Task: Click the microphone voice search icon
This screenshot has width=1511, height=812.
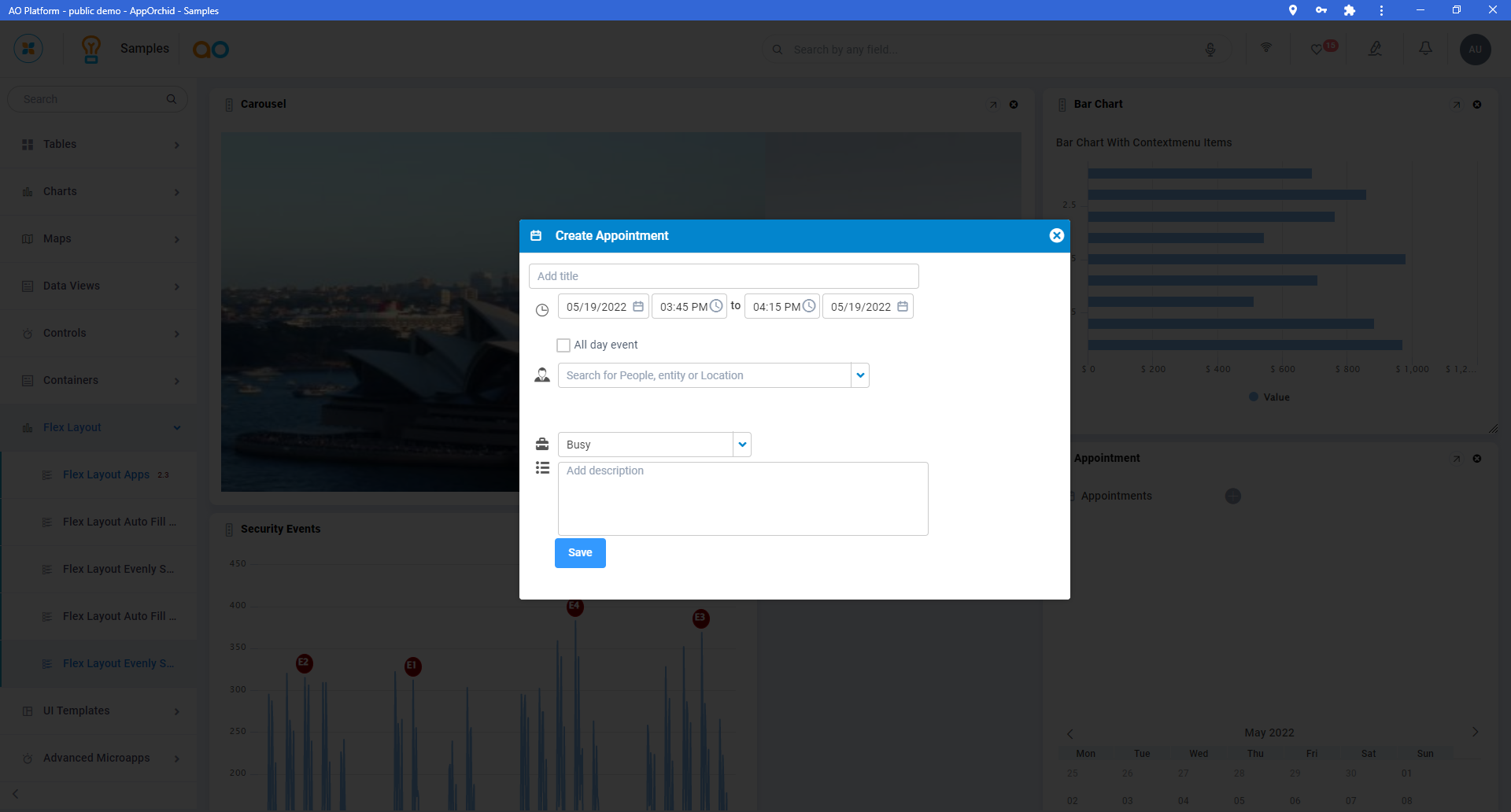Action: pos(1210,50)
